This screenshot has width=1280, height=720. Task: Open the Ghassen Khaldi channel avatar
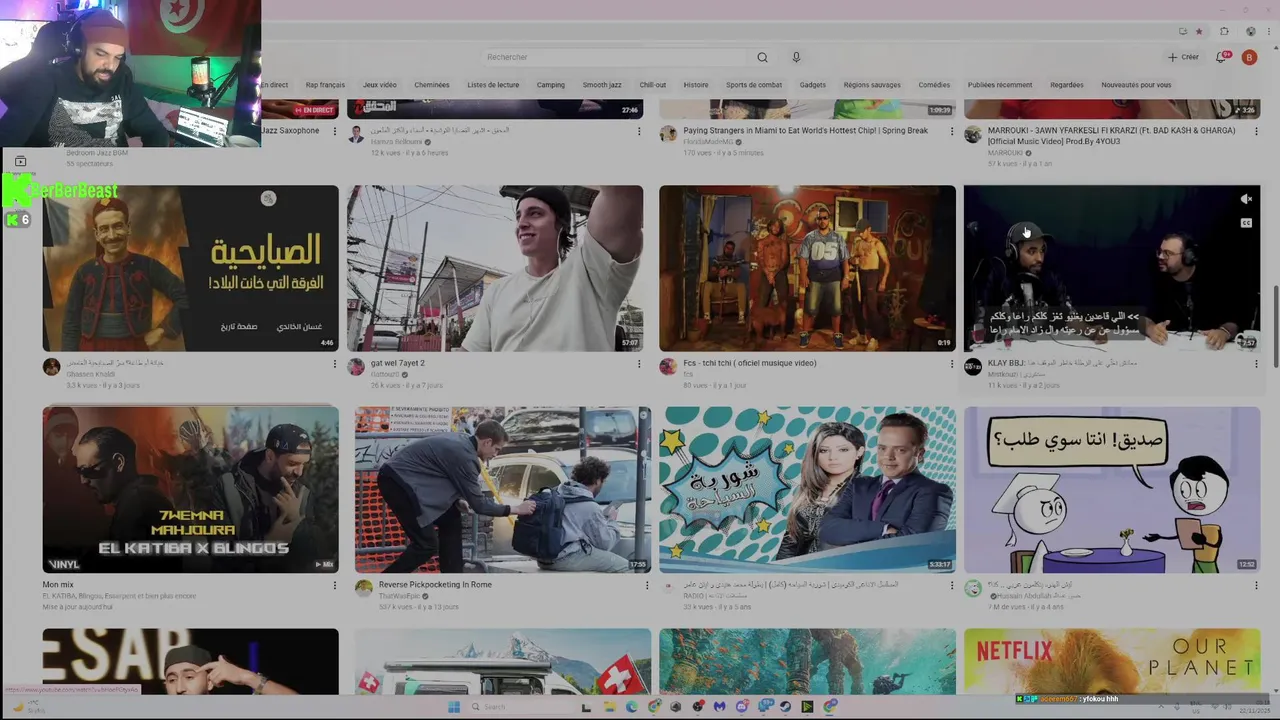(x=52, y=367)
